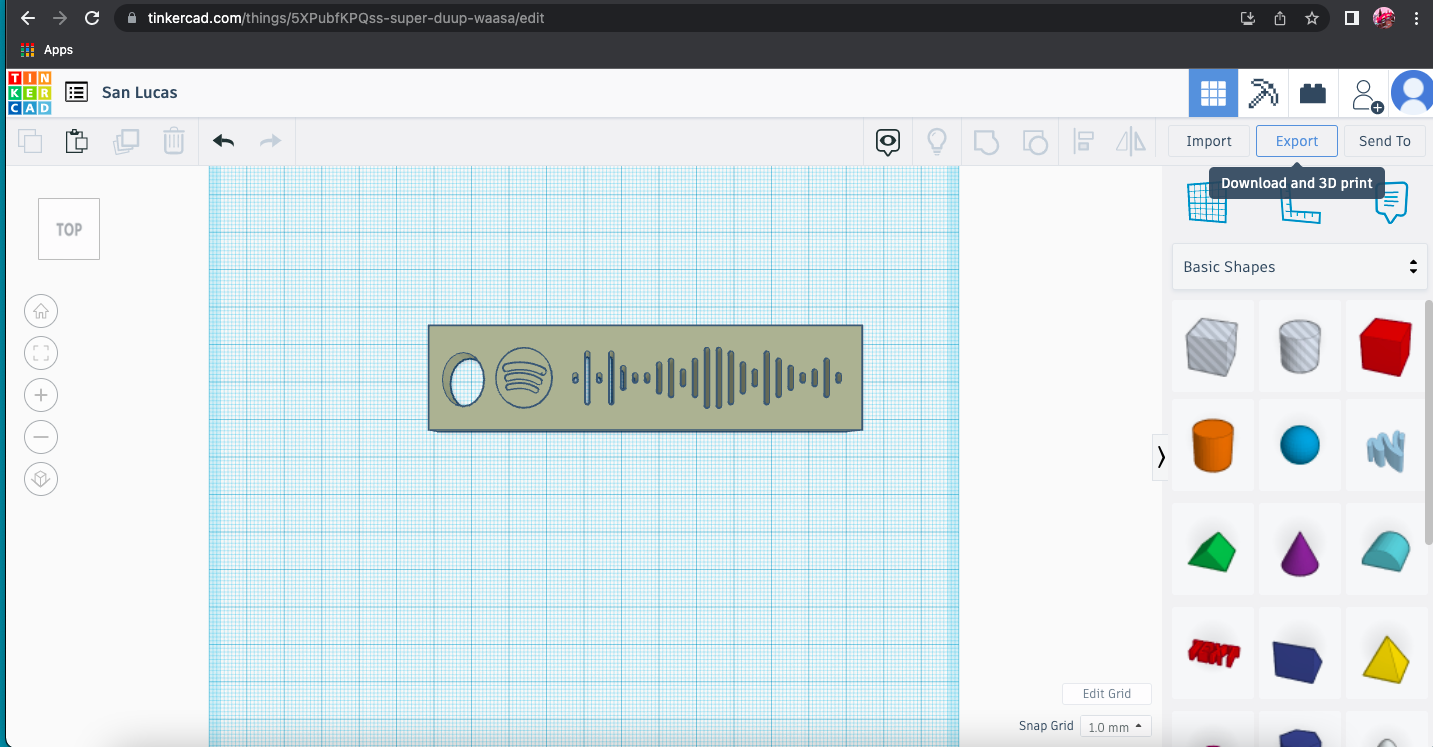This screenshot has width=1433, height=747.
Task: Click the tinkercad.com address bar
Action: tap(680, 18)
